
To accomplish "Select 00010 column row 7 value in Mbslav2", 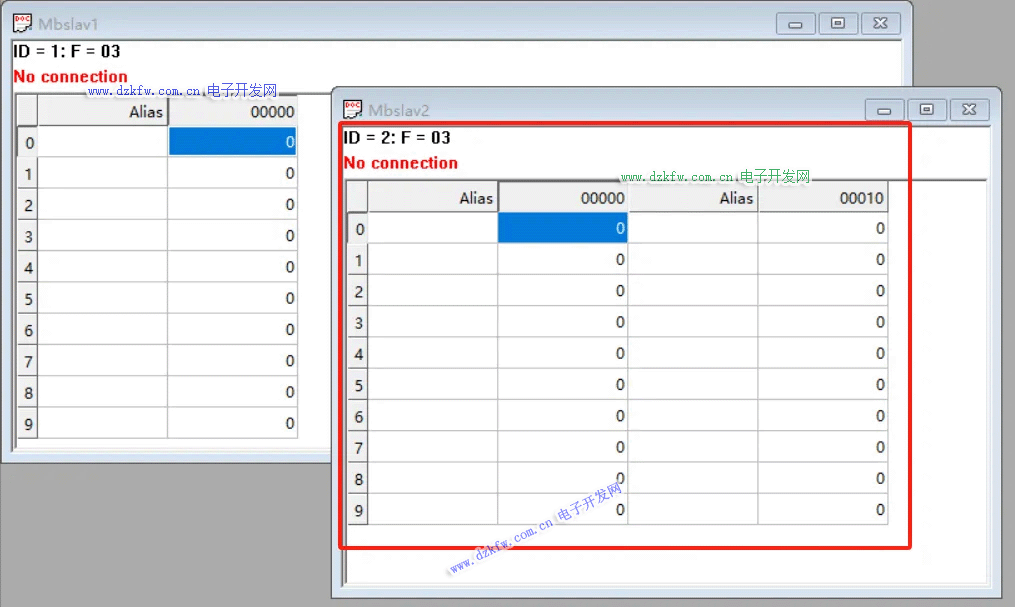I will pos(823,447).
